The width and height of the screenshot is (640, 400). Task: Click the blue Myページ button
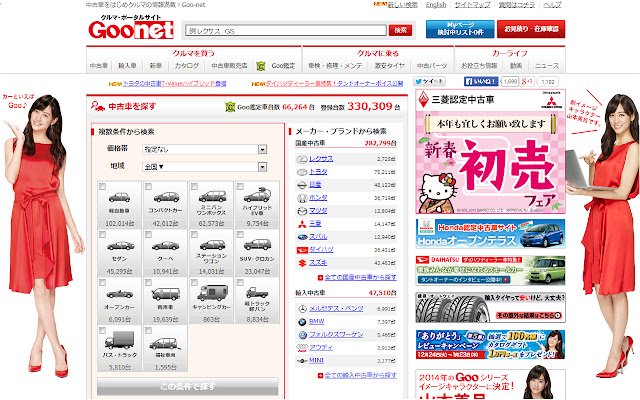click(x=460, y=29)
